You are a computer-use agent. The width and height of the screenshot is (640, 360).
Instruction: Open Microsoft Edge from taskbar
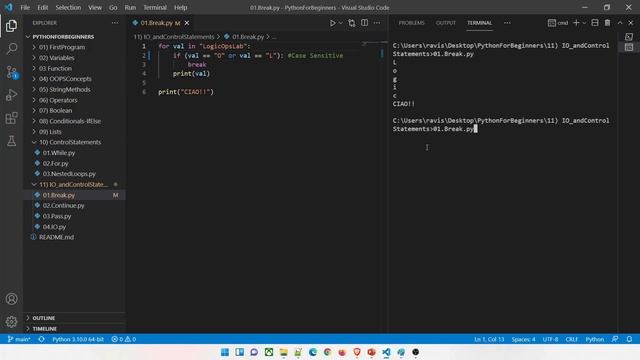(x=313, y=352)
